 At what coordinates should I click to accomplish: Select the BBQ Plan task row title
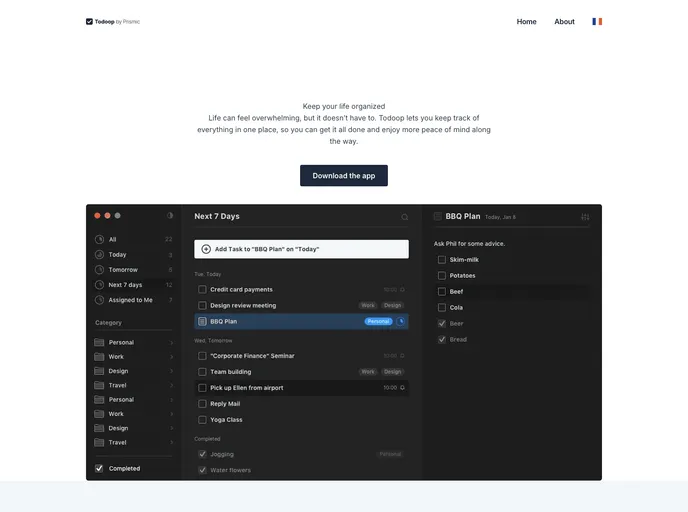pos(223,322)
